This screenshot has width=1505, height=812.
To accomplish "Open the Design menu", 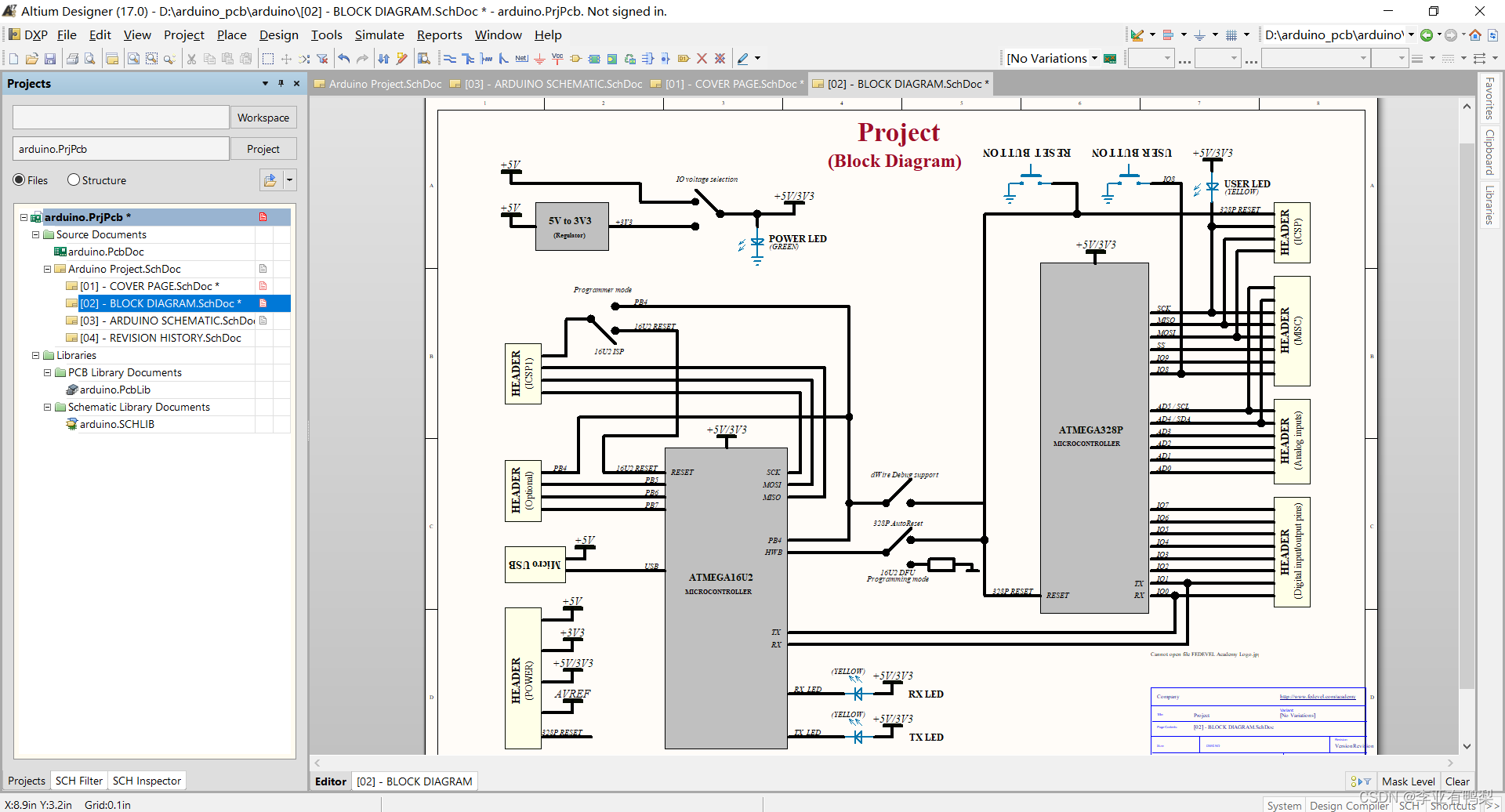I will coord(279,35).
